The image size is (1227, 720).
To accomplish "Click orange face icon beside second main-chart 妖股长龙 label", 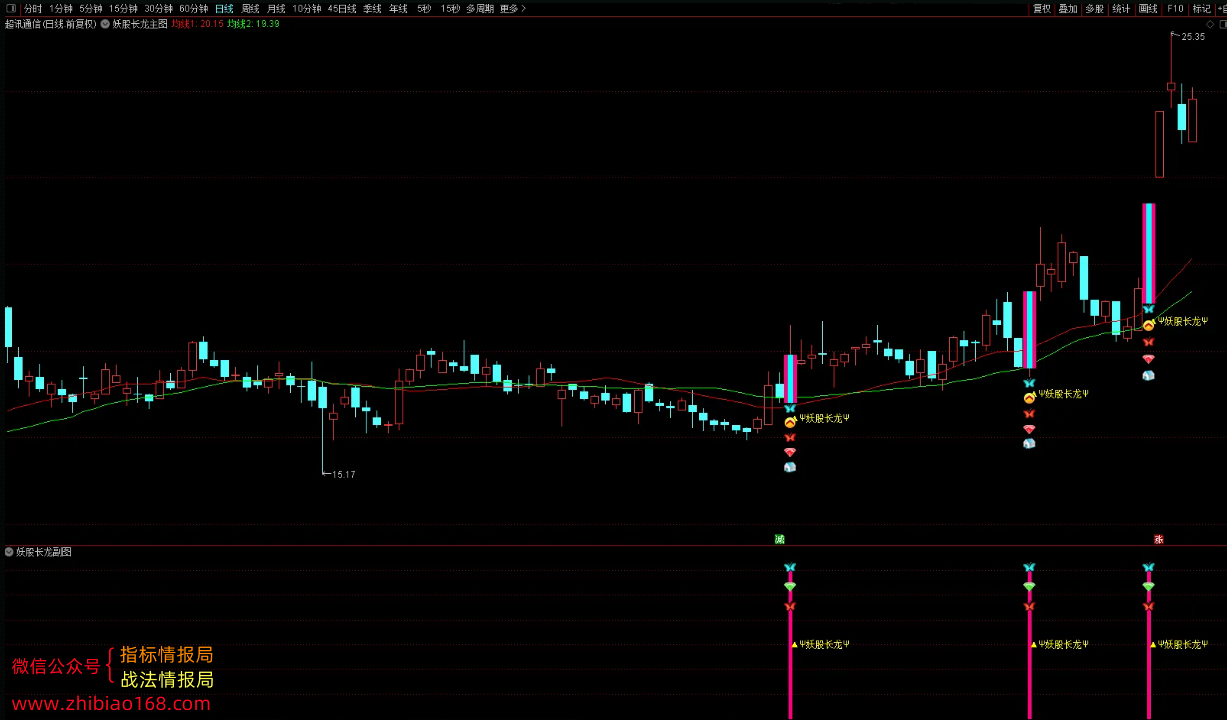I will [1029, 398].
